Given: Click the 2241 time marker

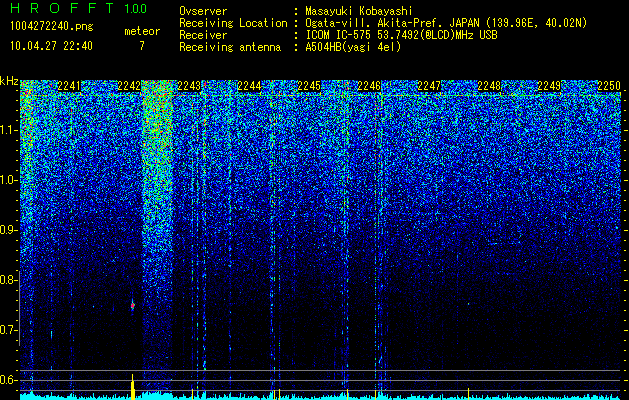Looking at the screenshot, I should pyautogui.click(x=69, y=86).
